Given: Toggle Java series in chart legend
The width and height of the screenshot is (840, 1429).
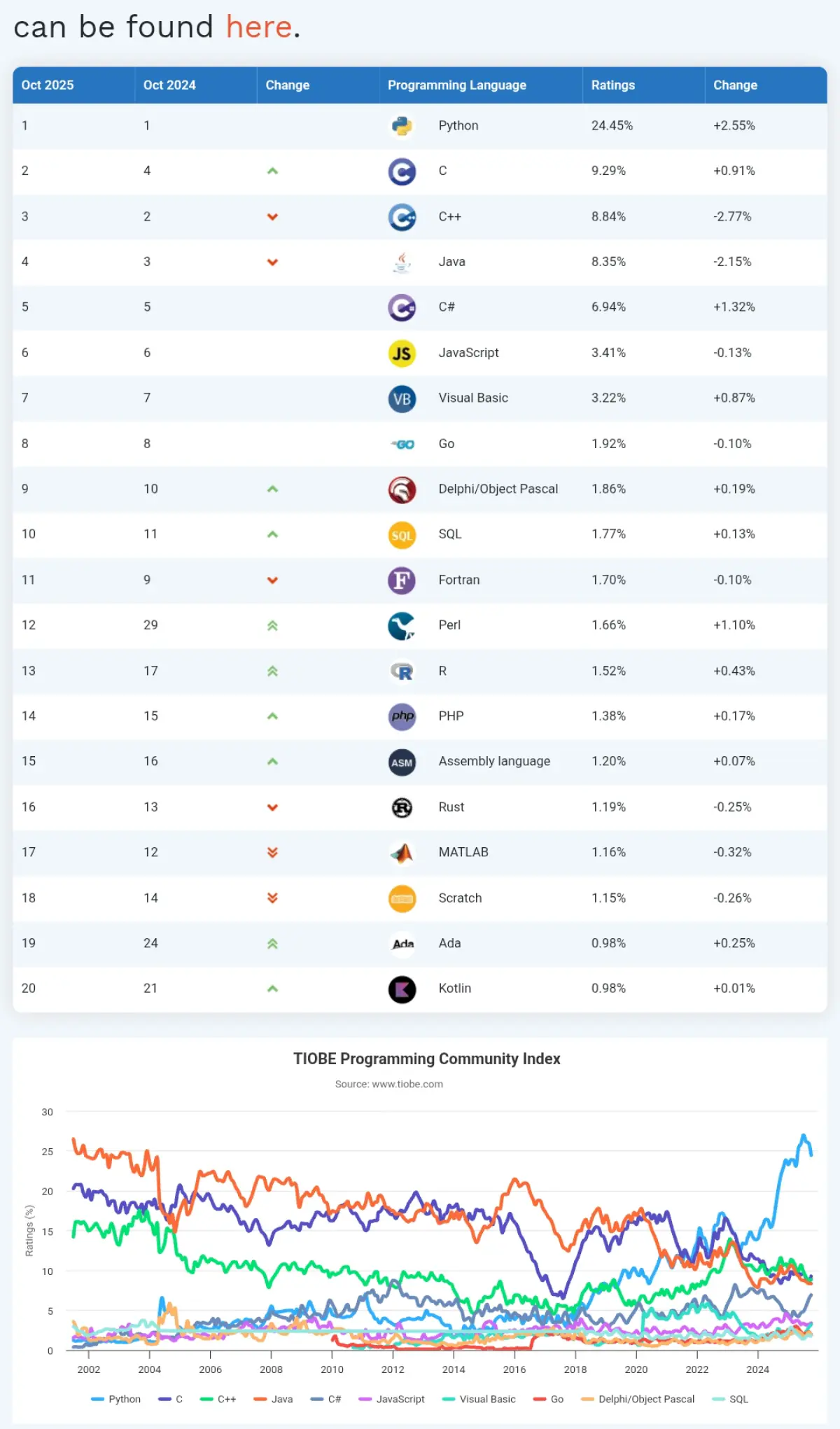Looking at the screenshot, I should point(273,1398).
